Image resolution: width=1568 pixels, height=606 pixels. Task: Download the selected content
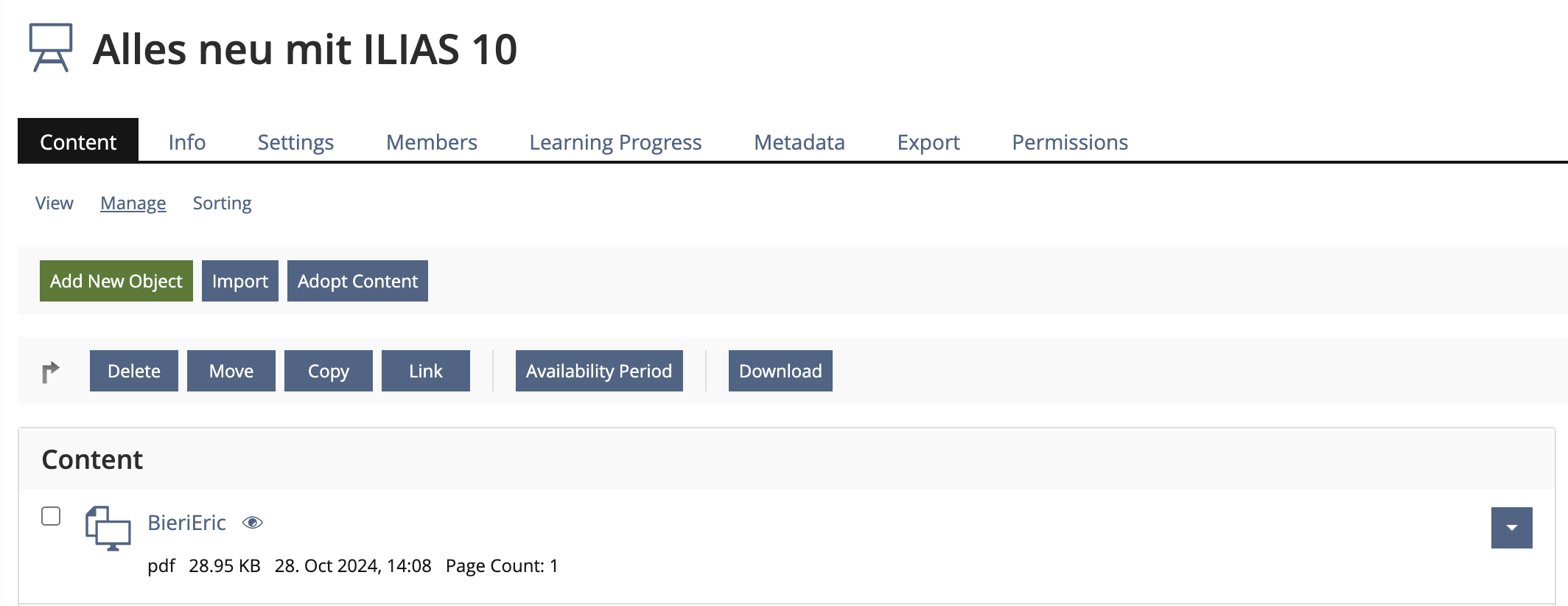click(x=780, y=371)
